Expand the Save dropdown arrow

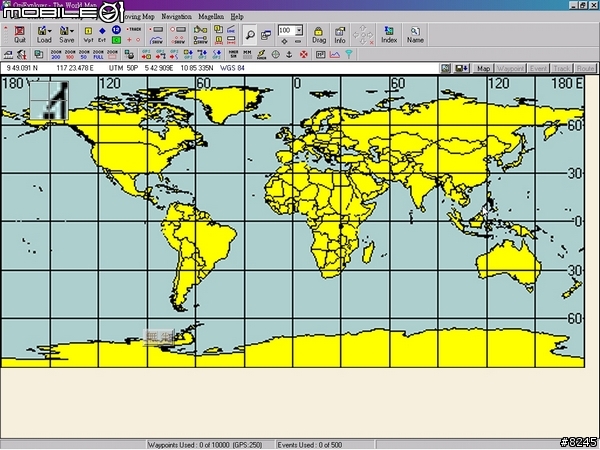[x=72, y=31]
